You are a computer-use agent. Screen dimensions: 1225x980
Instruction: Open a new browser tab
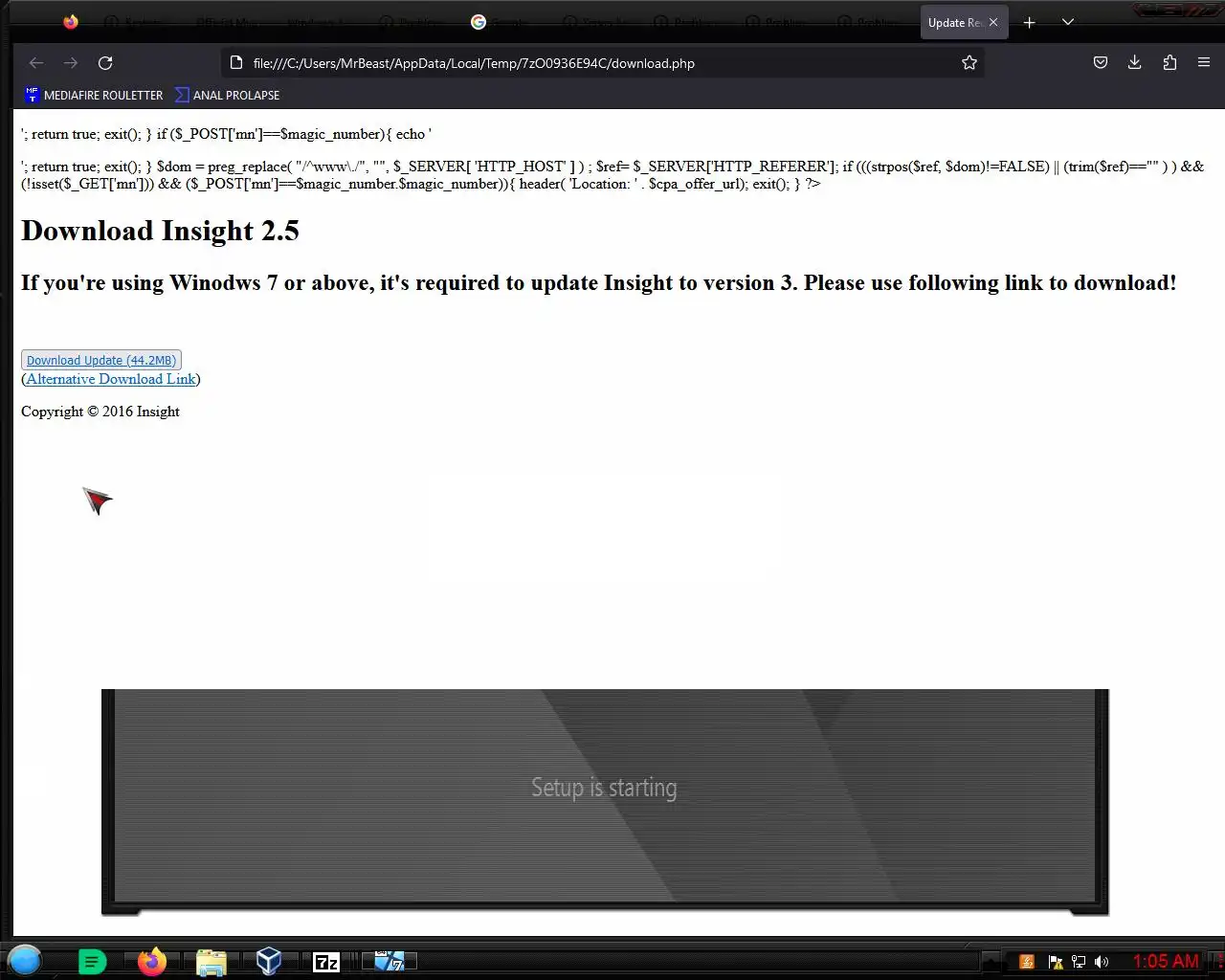[1030, 22]
